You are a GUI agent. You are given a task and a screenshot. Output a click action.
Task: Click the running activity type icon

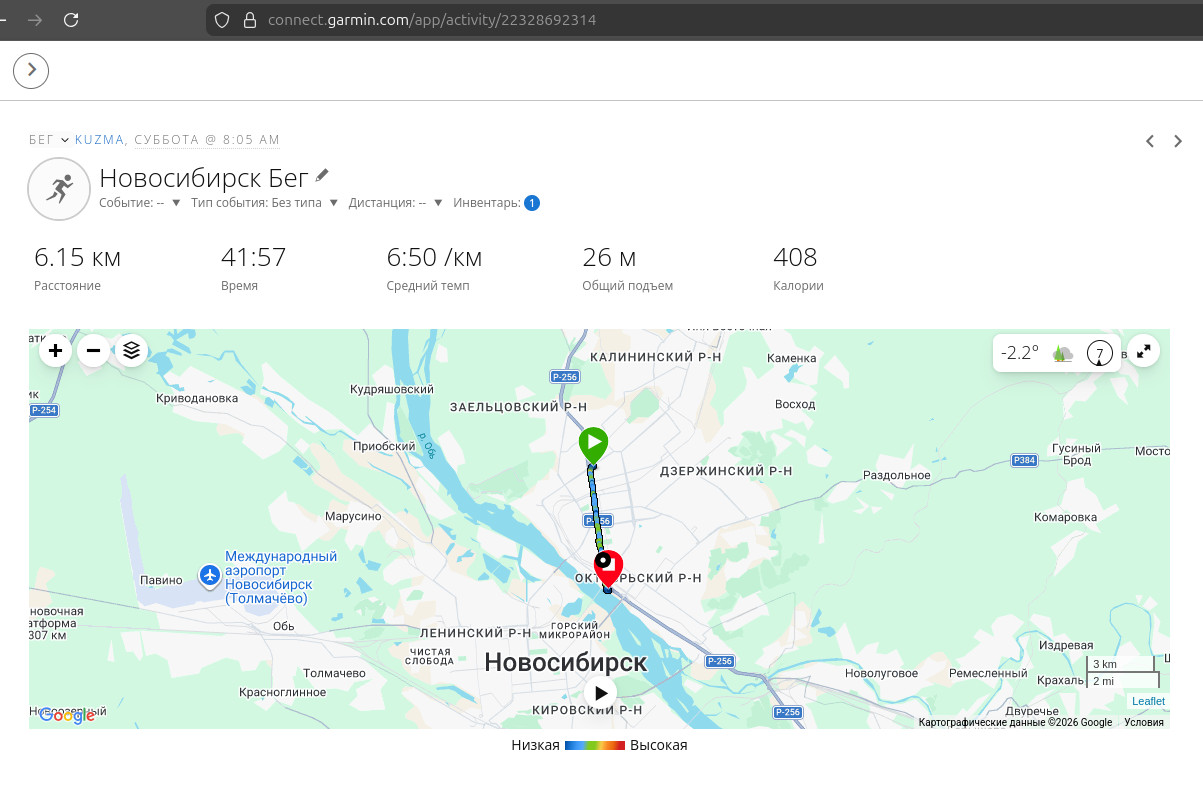pyautogui.click(x=59, y=188)
